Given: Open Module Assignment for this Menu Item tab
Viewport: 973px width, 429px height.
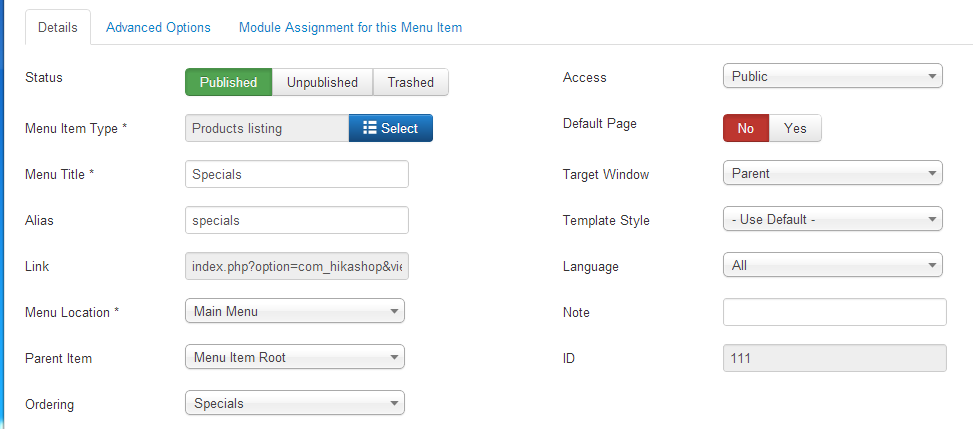Looking at the screenshot, I should [x=351, y=27].
